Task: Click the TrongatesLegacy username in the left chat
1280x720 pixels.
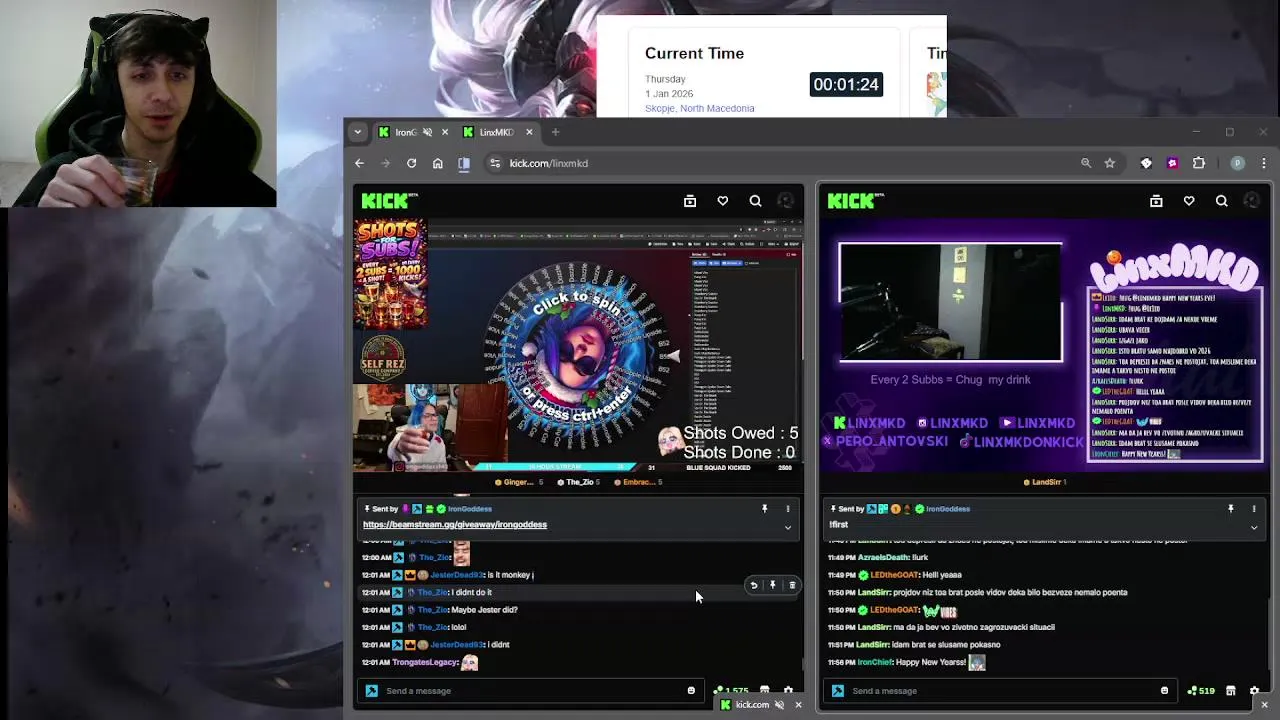Action: pos(424,662)
